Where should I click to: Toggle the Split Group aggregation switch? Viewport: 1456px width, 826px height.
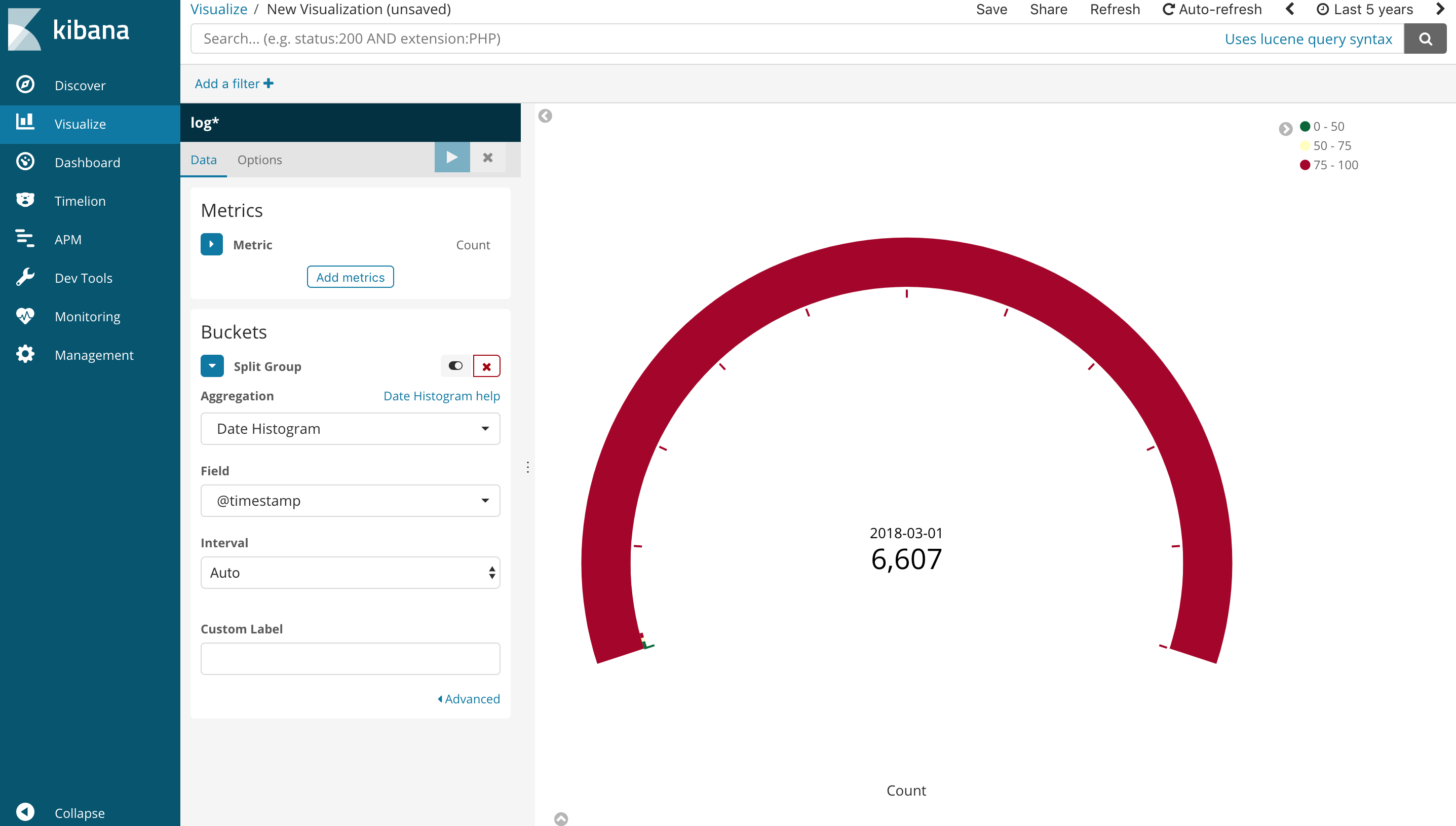coord(456,366)
